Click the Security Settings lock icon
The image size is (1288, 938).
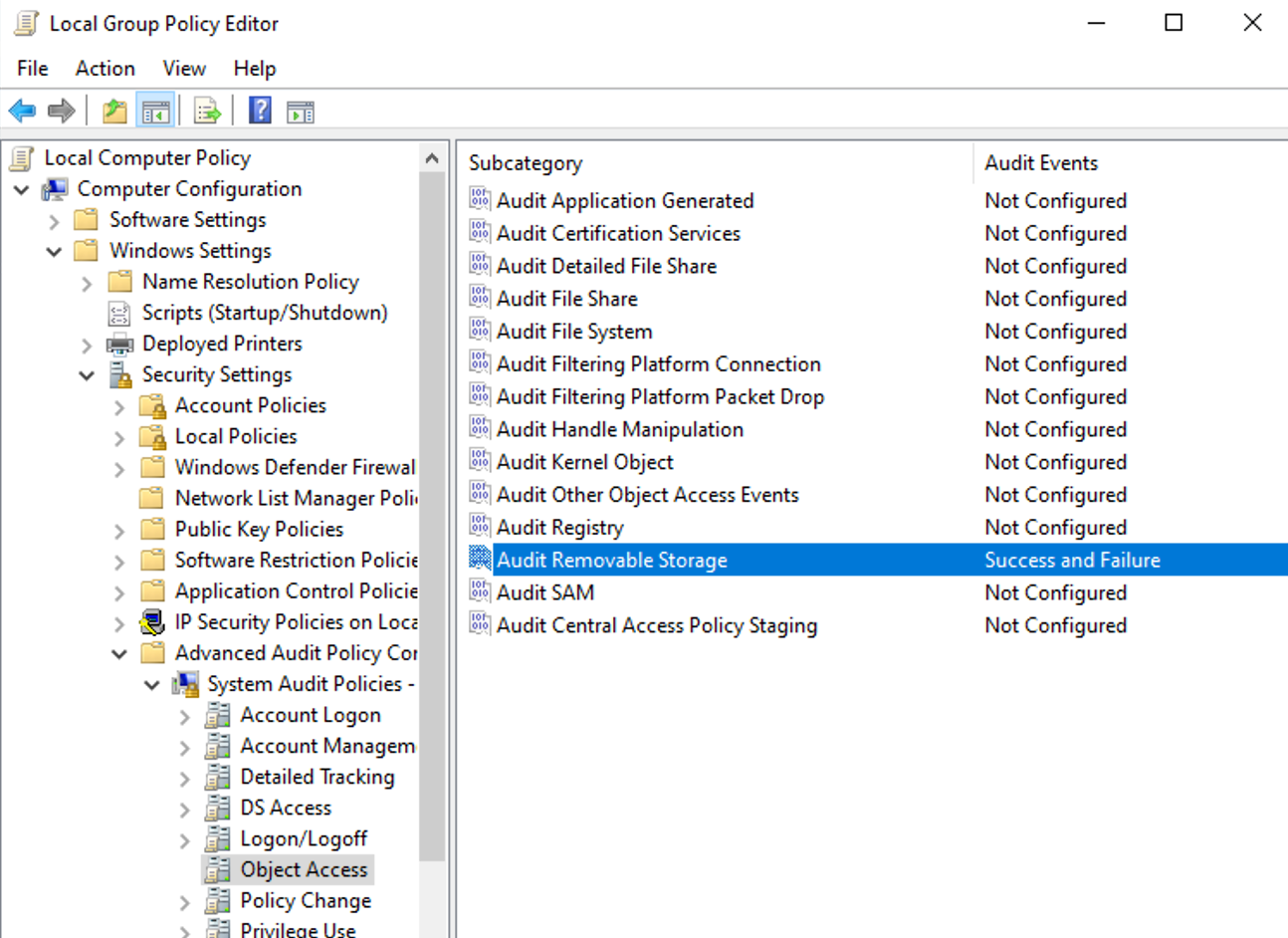coord(120,375)
